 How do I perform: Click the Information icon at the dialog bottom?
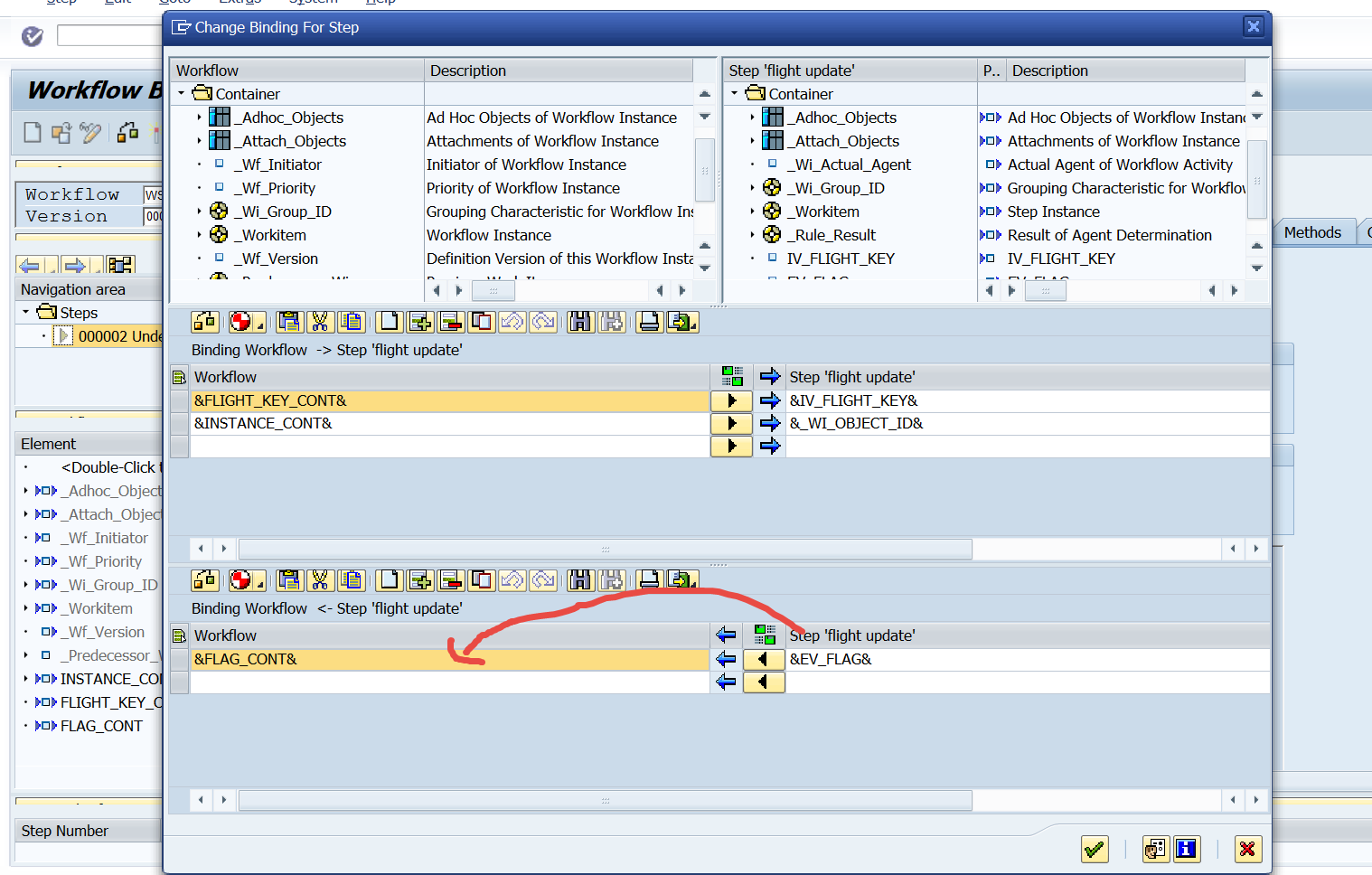[1187, 849]
